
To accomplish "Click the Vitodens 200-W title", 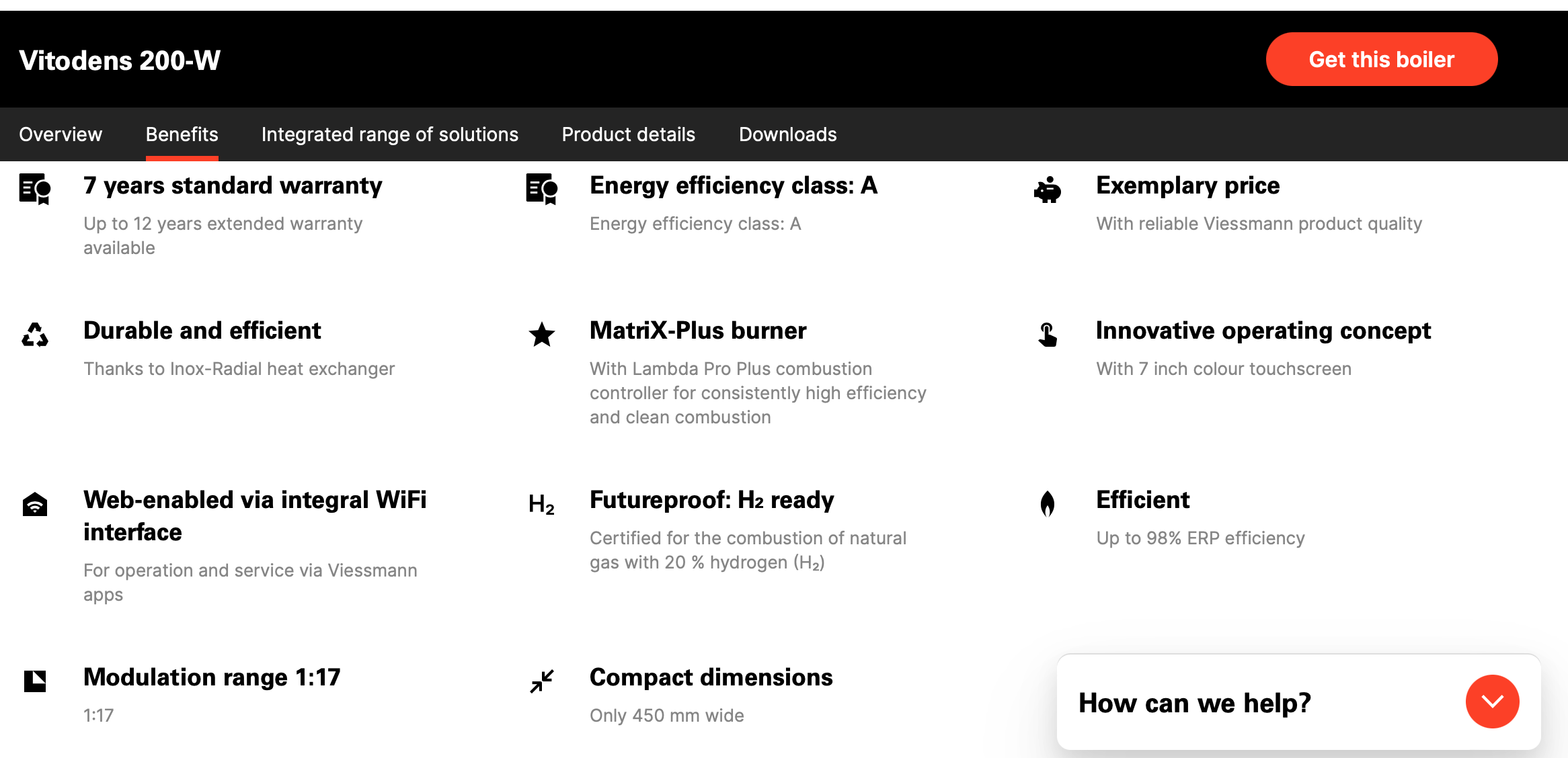I will click(120, 60).
